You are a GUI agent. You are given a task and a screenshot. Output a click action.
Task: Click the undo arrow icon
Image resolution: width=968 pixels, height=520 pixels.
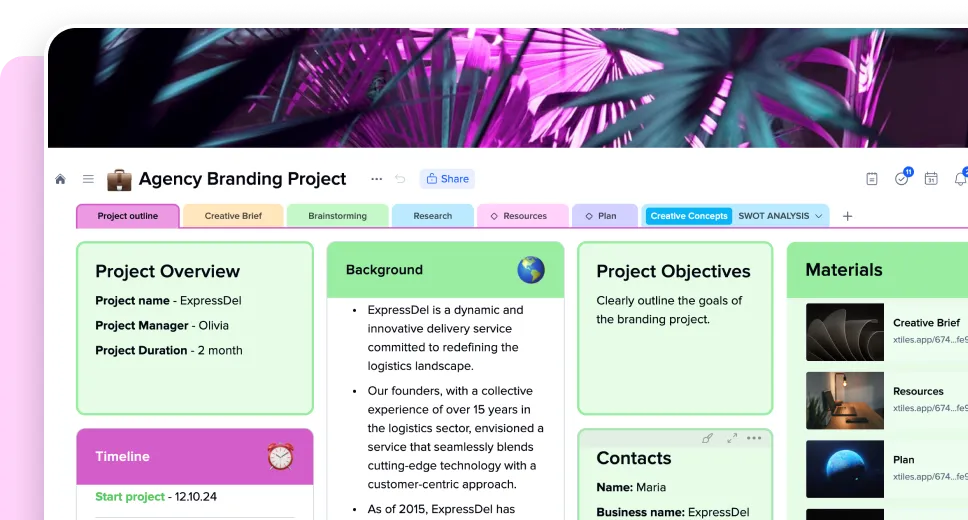coord(400,179)
